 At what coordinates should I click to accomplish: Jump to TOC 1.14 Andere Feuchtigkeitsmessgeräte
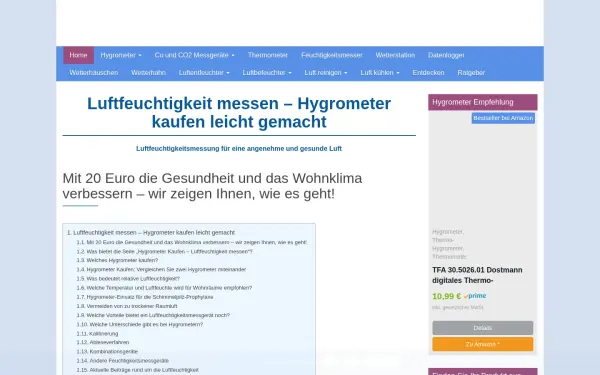coord(122,360)
